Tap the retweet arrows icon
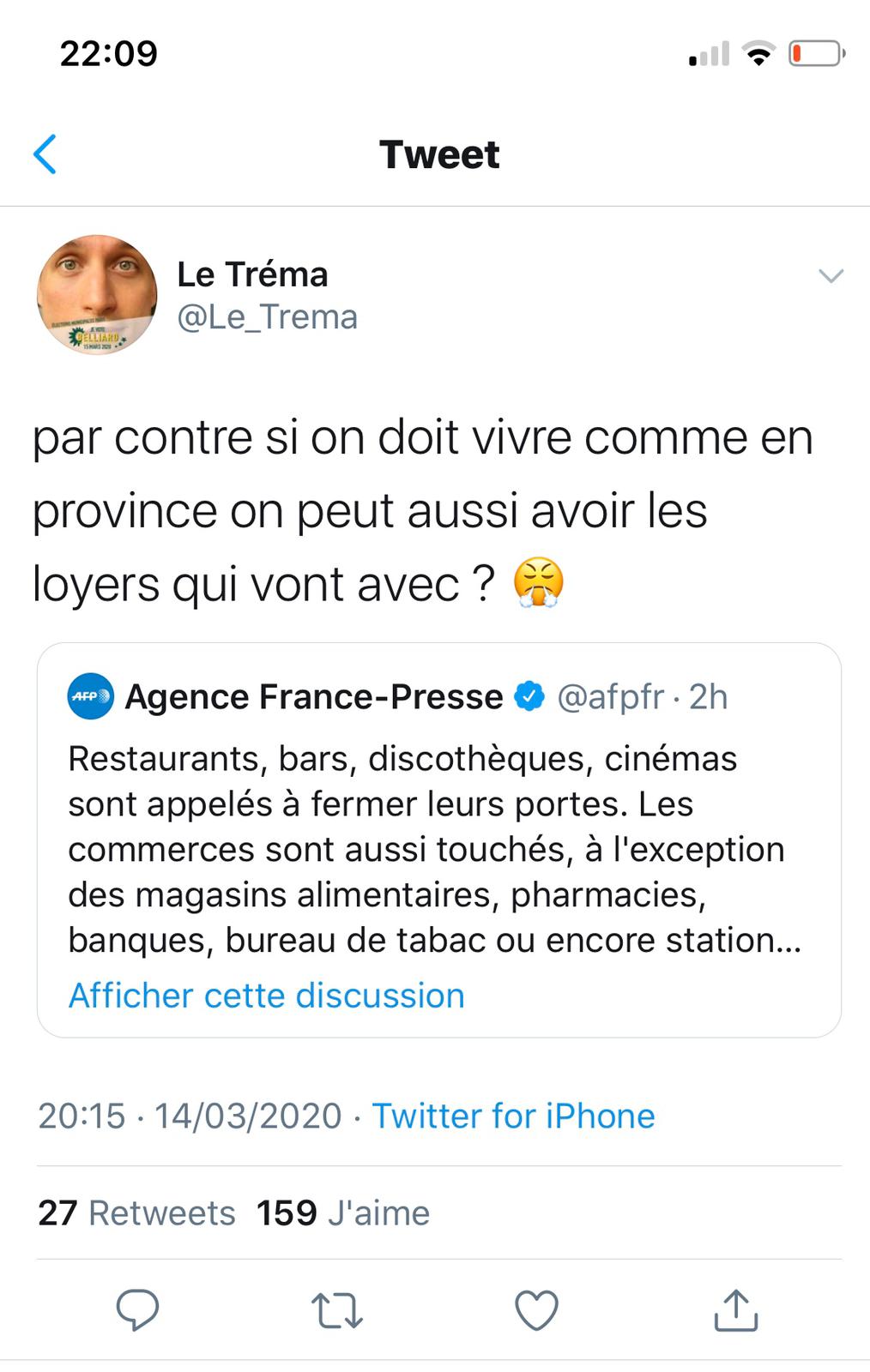The height and width of the screenshot is (1372, 870). click(x=336, y=1310)
